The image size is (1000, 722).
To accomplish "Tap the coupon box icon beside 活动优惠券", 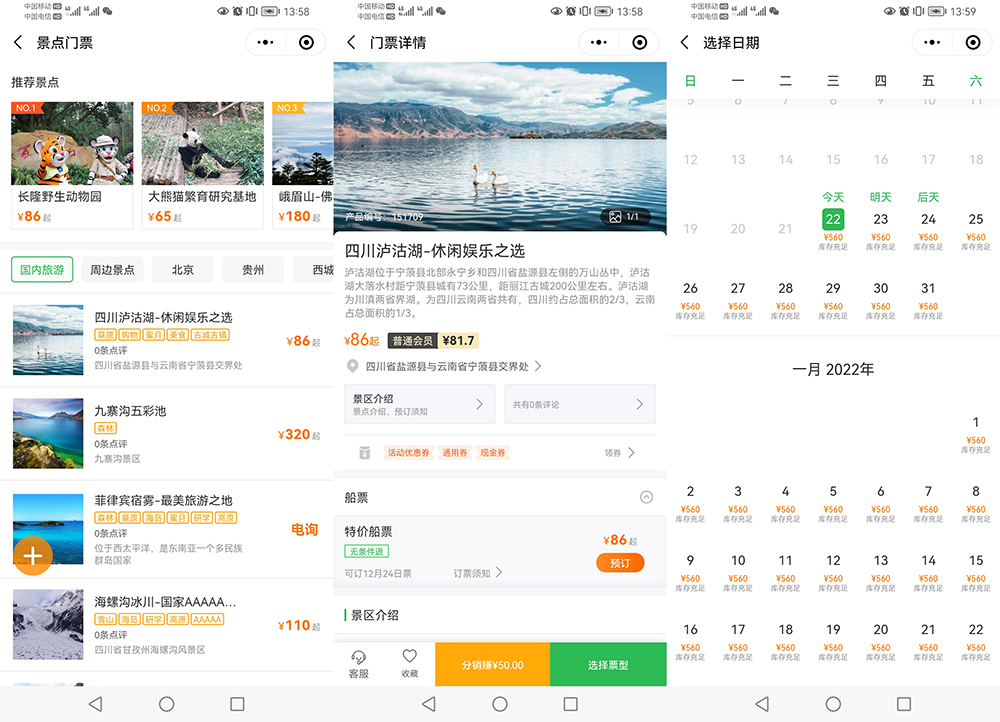I will point(367,452).
